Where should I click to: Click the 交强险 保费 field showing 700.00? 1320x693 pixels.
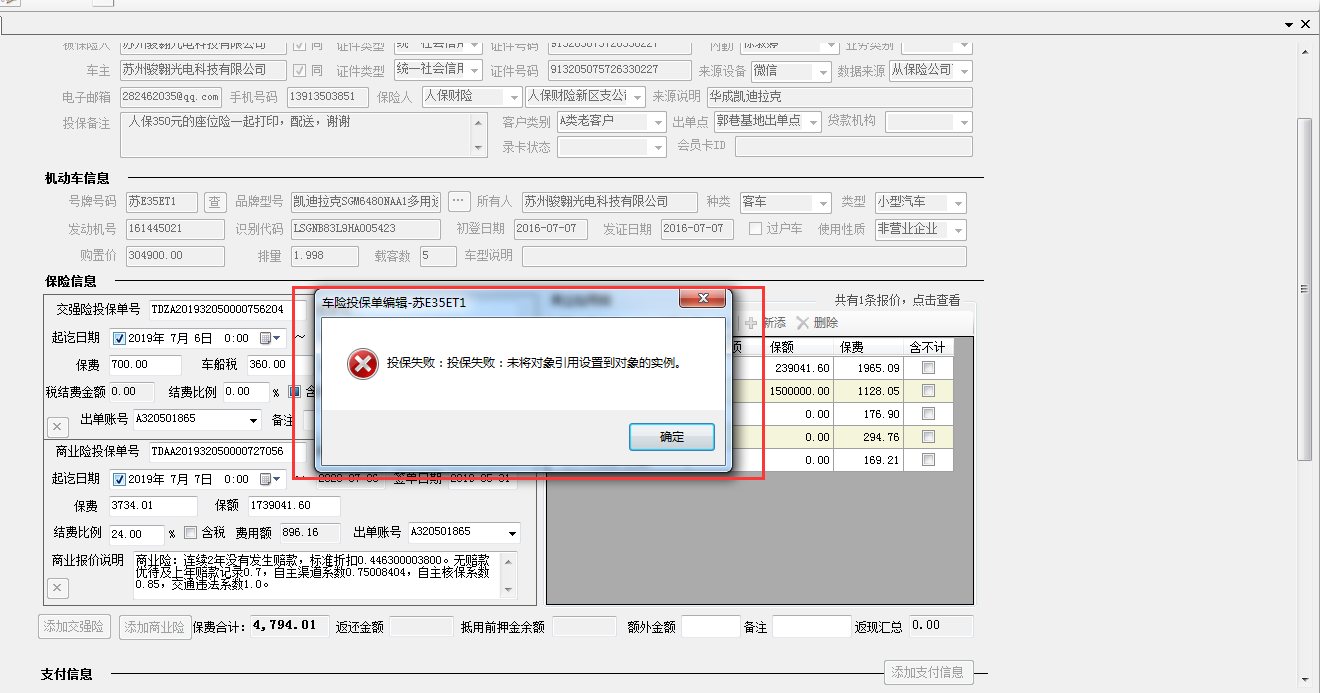(143, 365)
